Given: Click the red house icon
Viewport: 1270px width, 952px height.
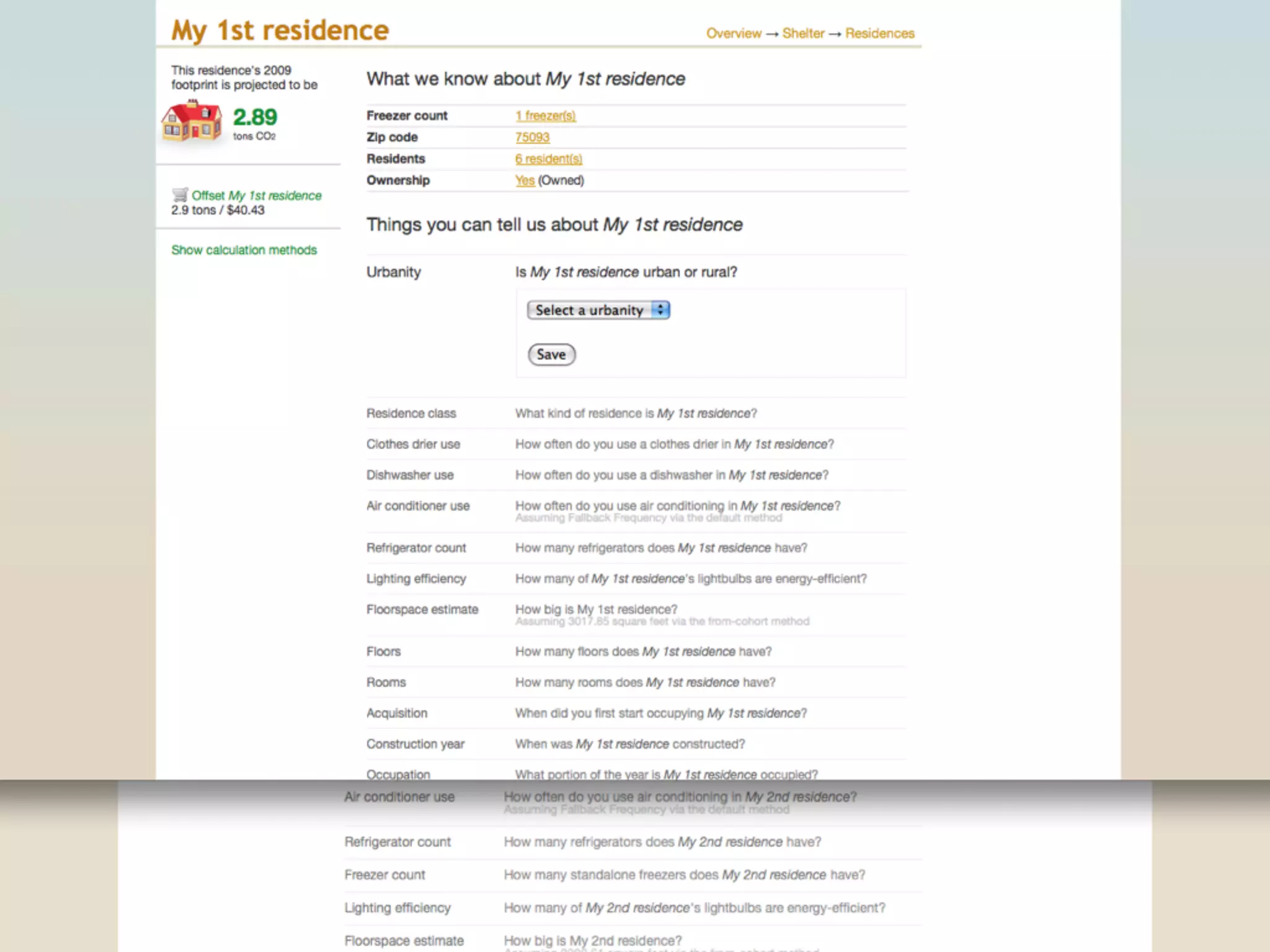Looking at the screenshot, I should pyautogui.click(x=192, y=121).
